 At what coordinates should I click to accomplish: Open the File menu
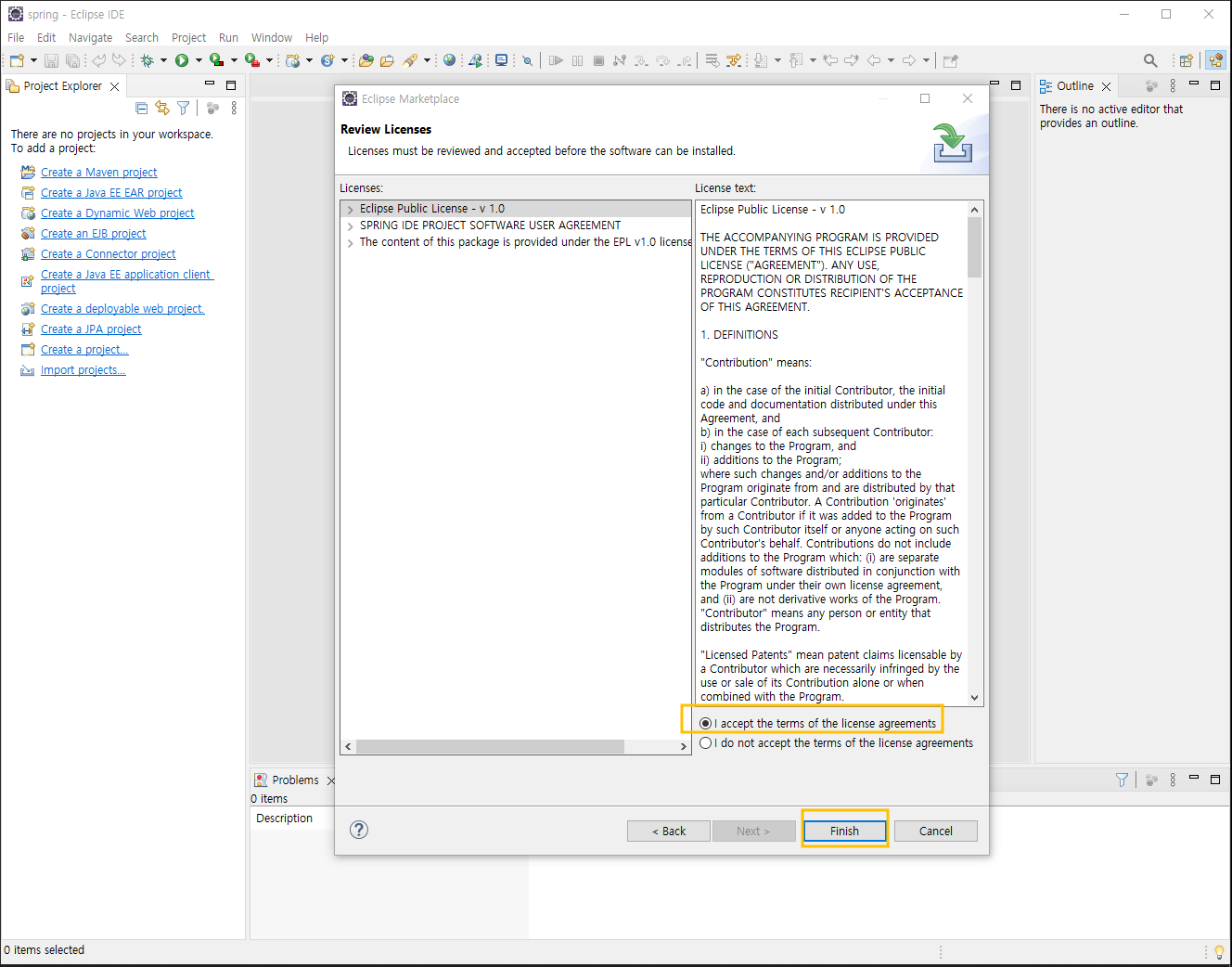tap(16, 38)
